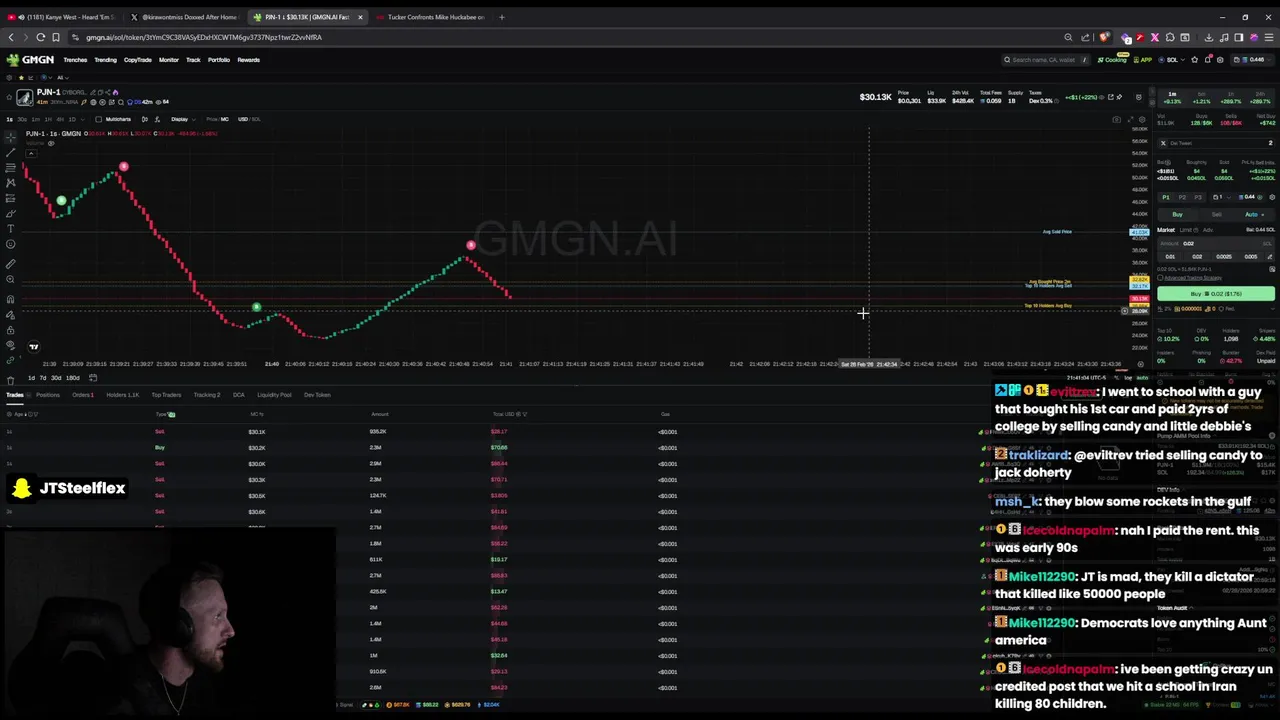
Task: Open the chart indicators fx icon
Action: point(157,119)
